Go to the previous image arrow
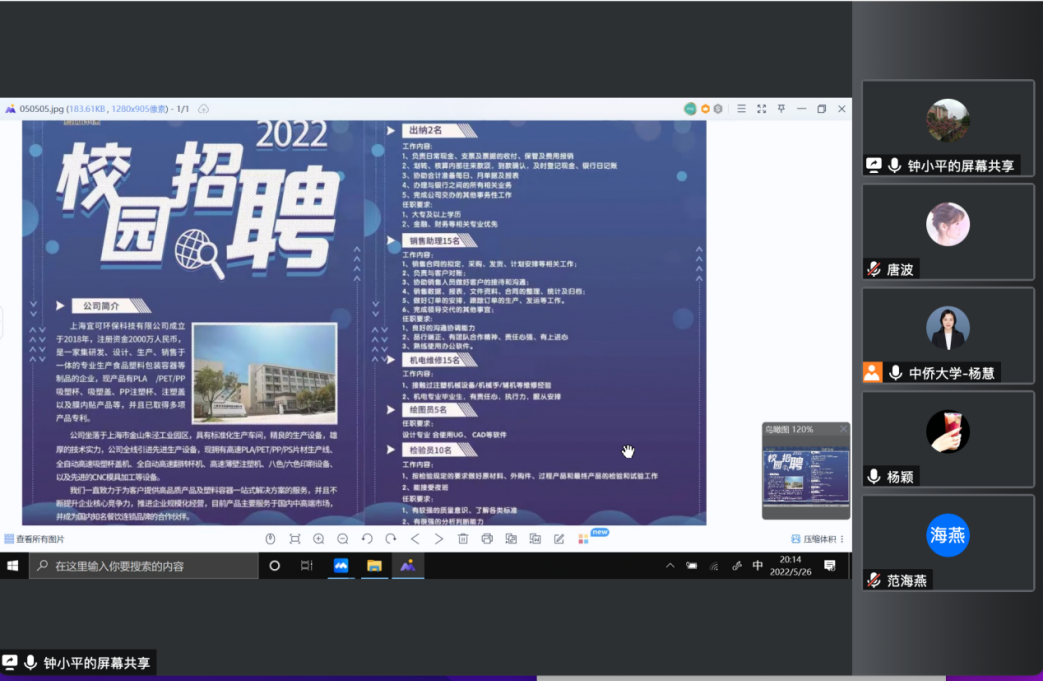 coord(415,539)
